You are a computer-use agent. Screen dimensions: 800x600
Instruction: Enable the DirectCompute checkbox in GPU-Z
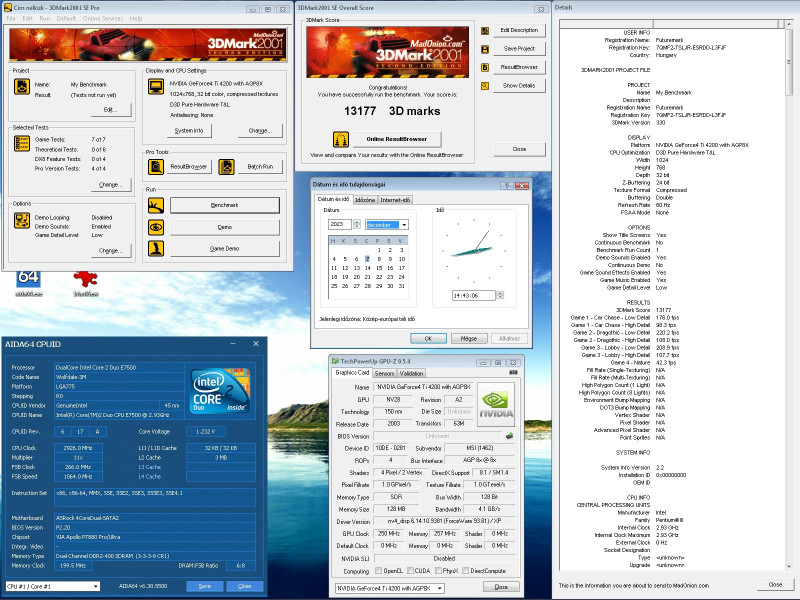coord(465,571)
